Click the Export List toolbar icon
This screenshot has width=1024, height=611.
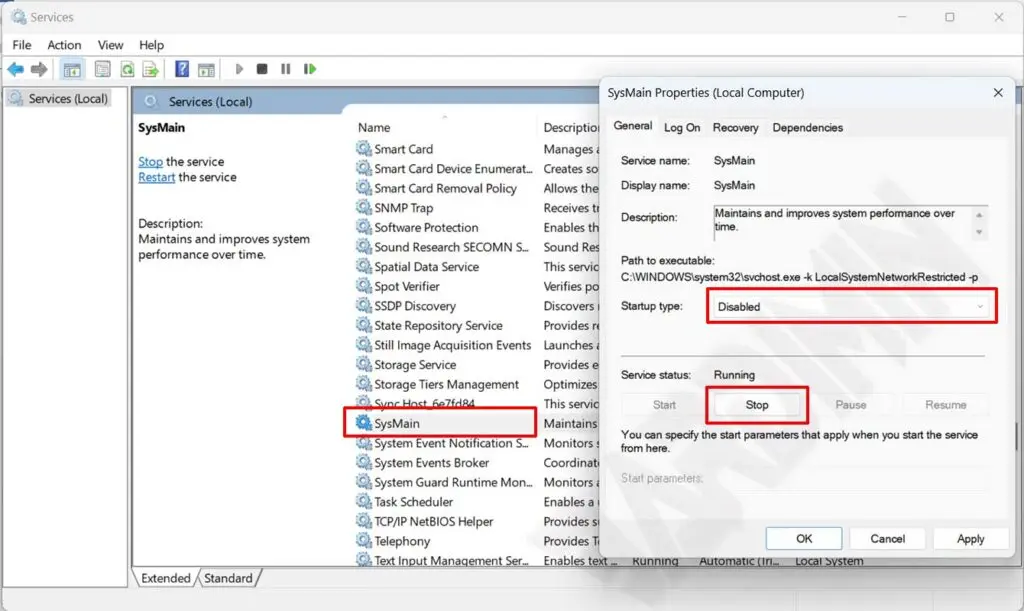[x=151, y=69]
